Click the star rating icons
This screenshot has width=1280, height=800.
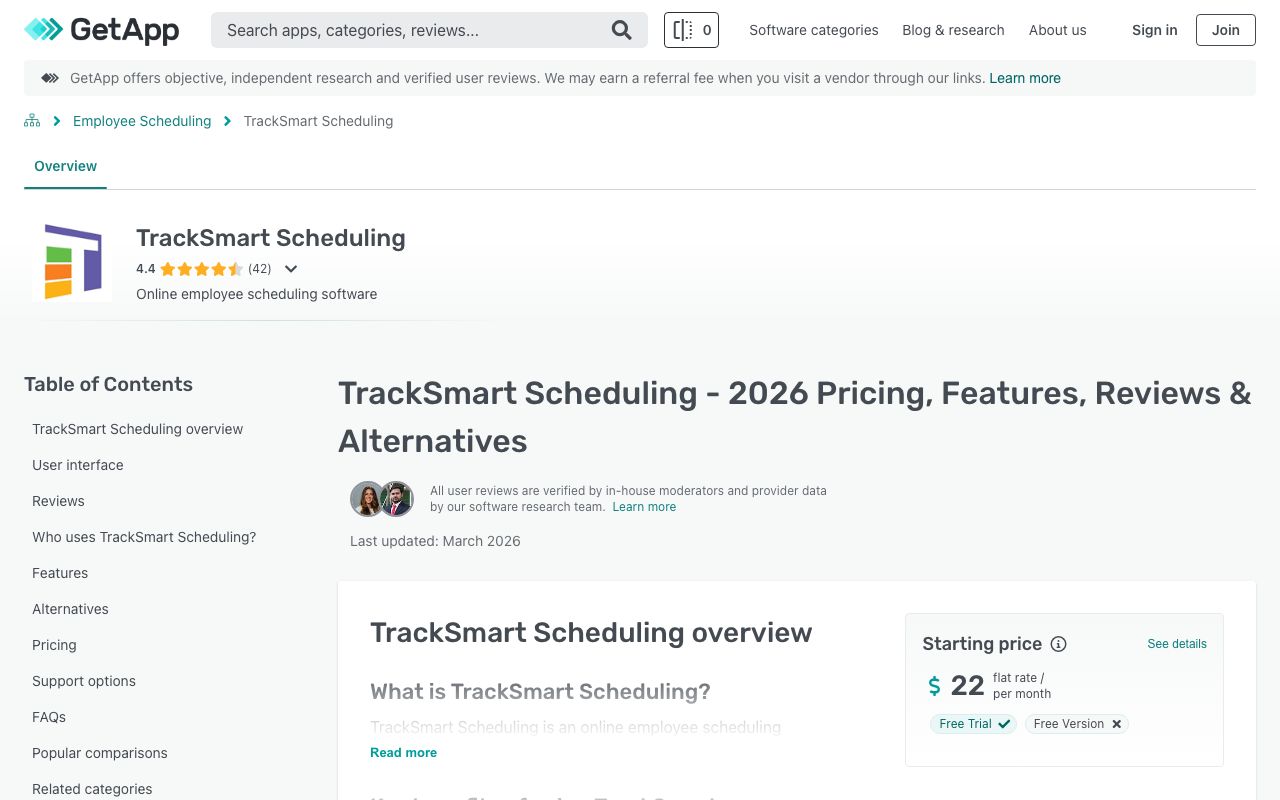click(x=201, y=269)
